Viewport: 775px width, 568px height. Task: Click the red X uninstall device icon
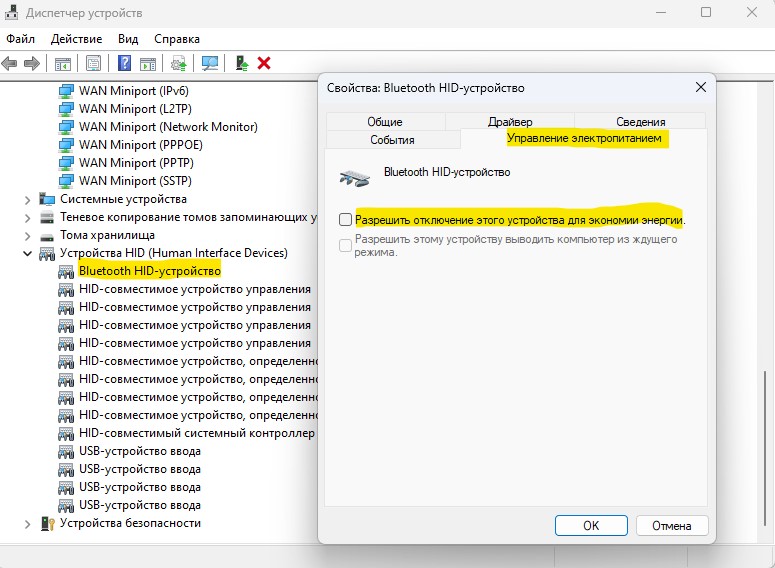[x=264, y=63]
